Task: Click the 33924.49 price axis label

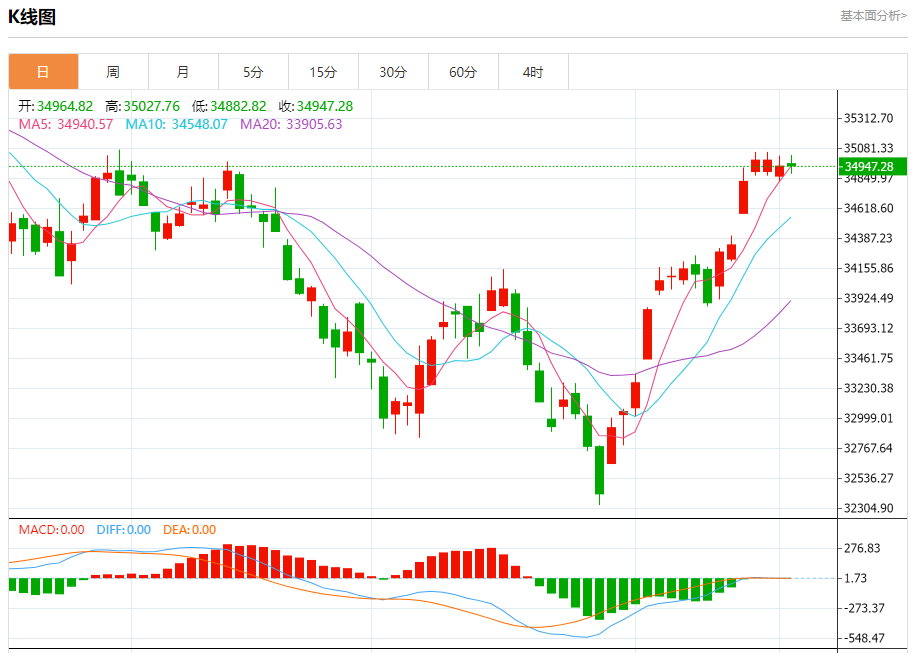Action: click(x=869, y=298)
